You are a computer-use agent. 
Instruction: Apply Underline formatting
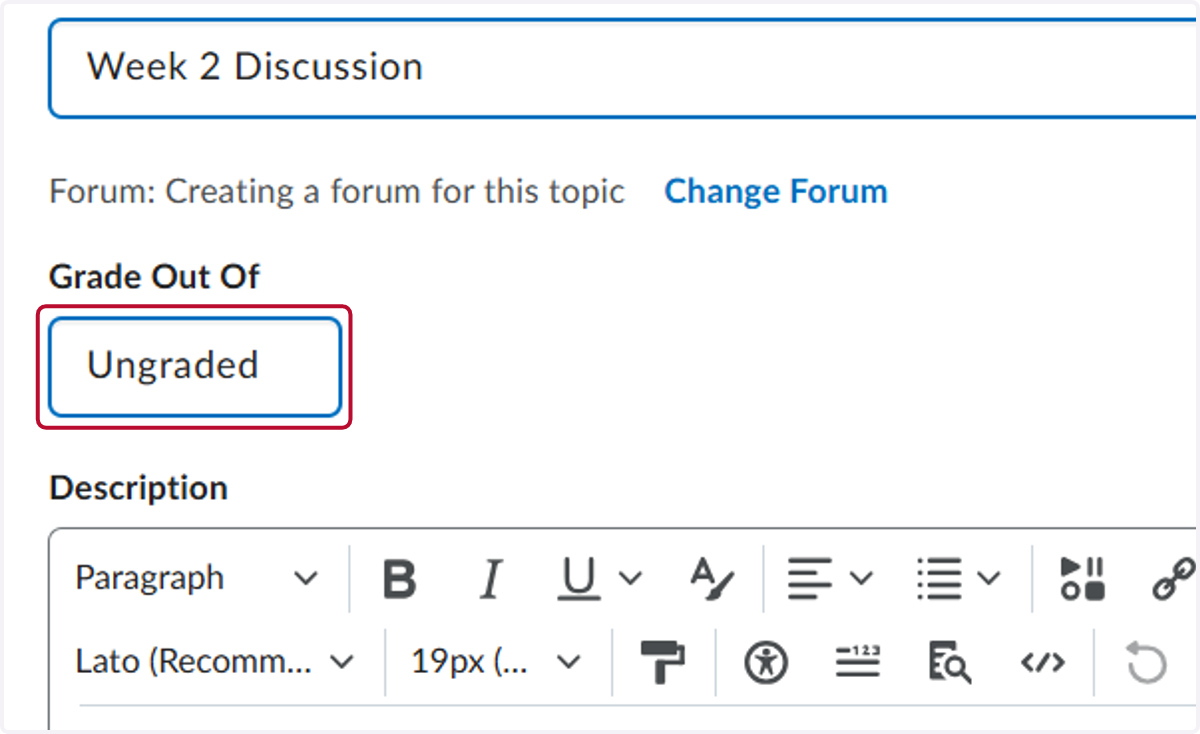pyautogui.click(x=578, y=578)
